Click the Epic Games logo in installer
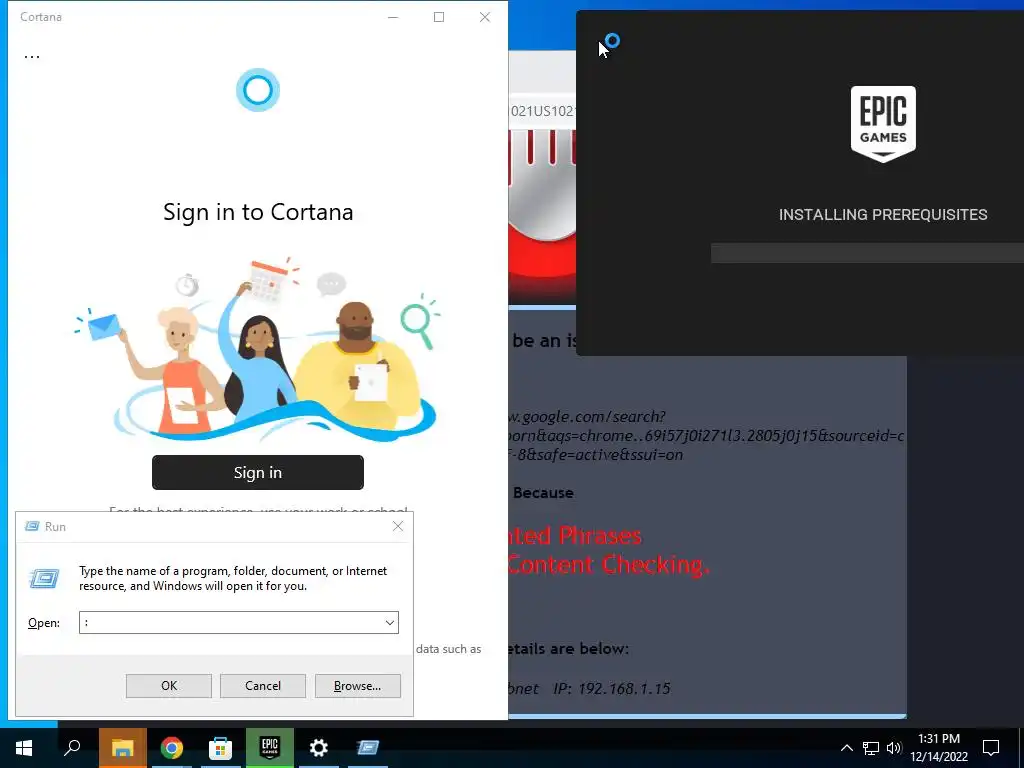1024x768 pixels. pyautogui.click(x=883, y=124)
